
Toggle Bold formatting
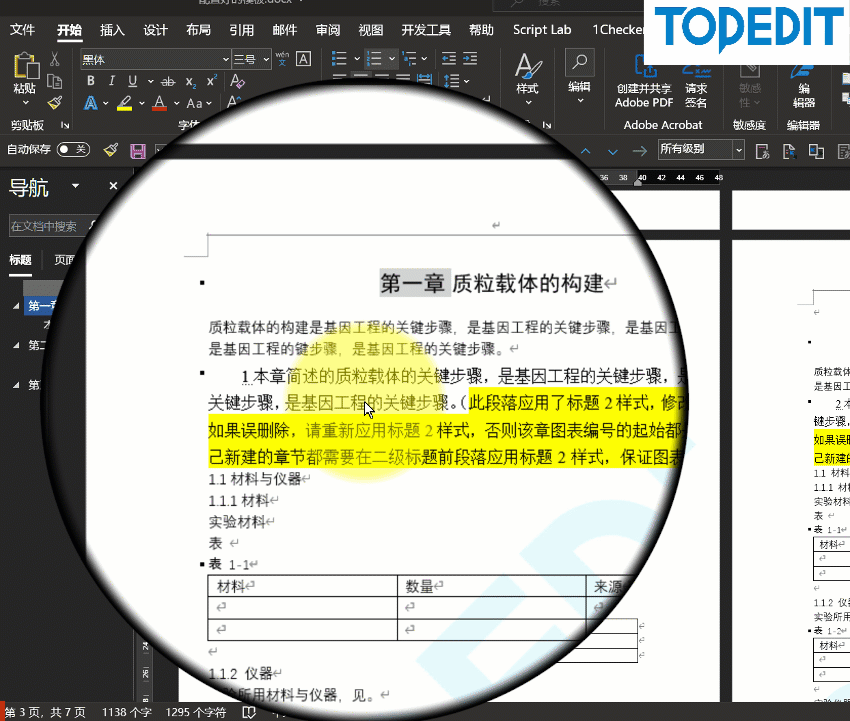coord(91,81)
